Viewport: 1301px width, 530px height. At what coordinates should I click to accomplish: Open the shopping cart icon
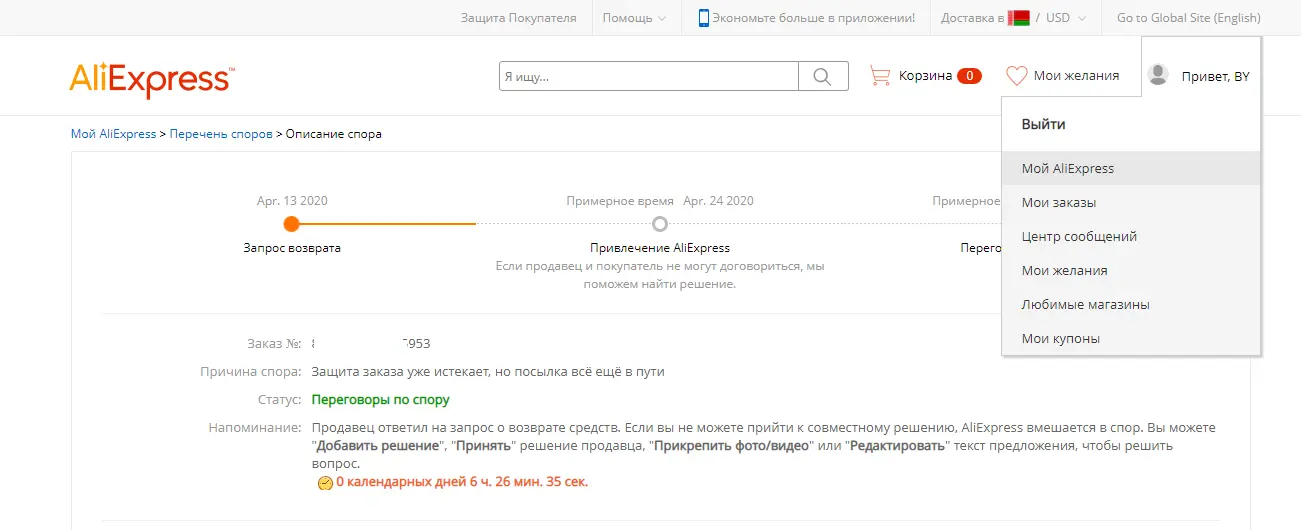(880, 76)
